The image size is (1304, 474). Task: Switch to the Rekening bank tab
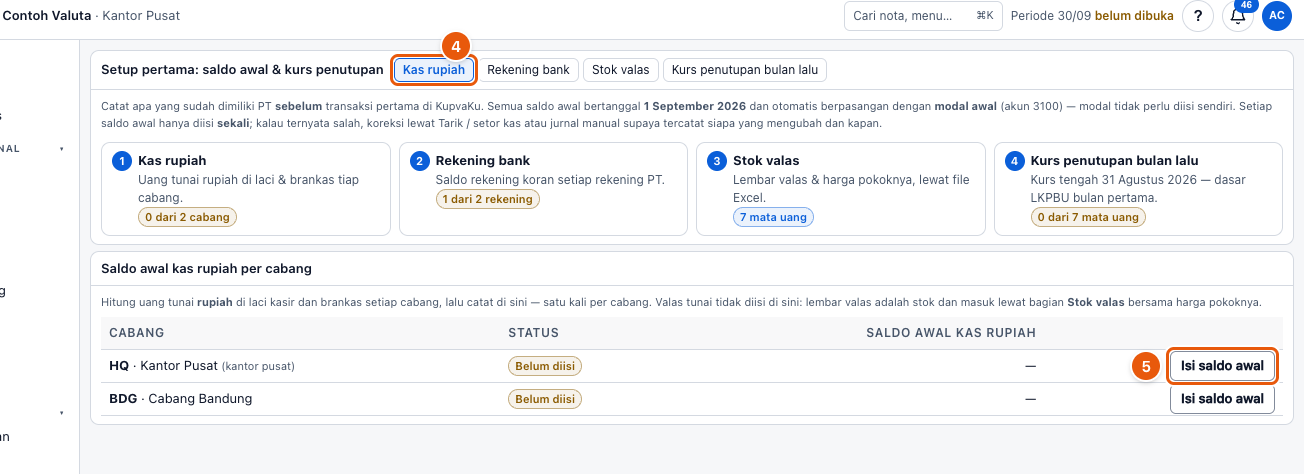pyautogui.click(x=528, y=70)
